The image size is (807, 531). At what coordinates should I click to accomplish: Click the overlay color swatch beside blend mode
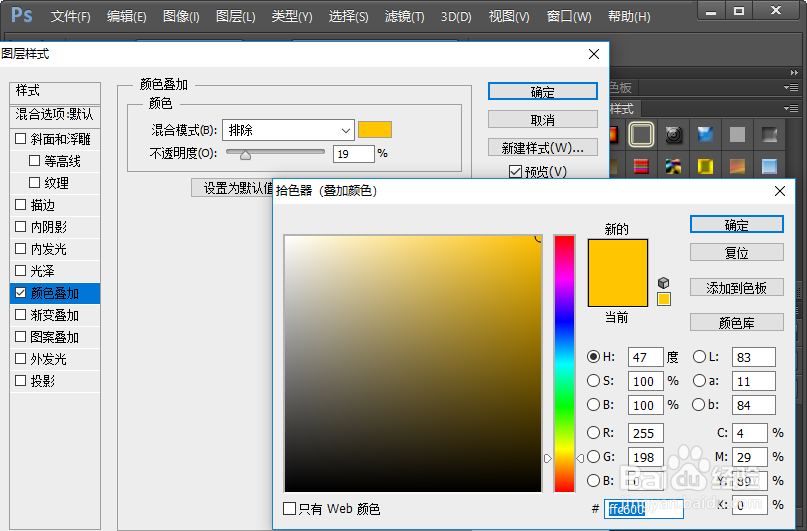[x=375, y=130]
